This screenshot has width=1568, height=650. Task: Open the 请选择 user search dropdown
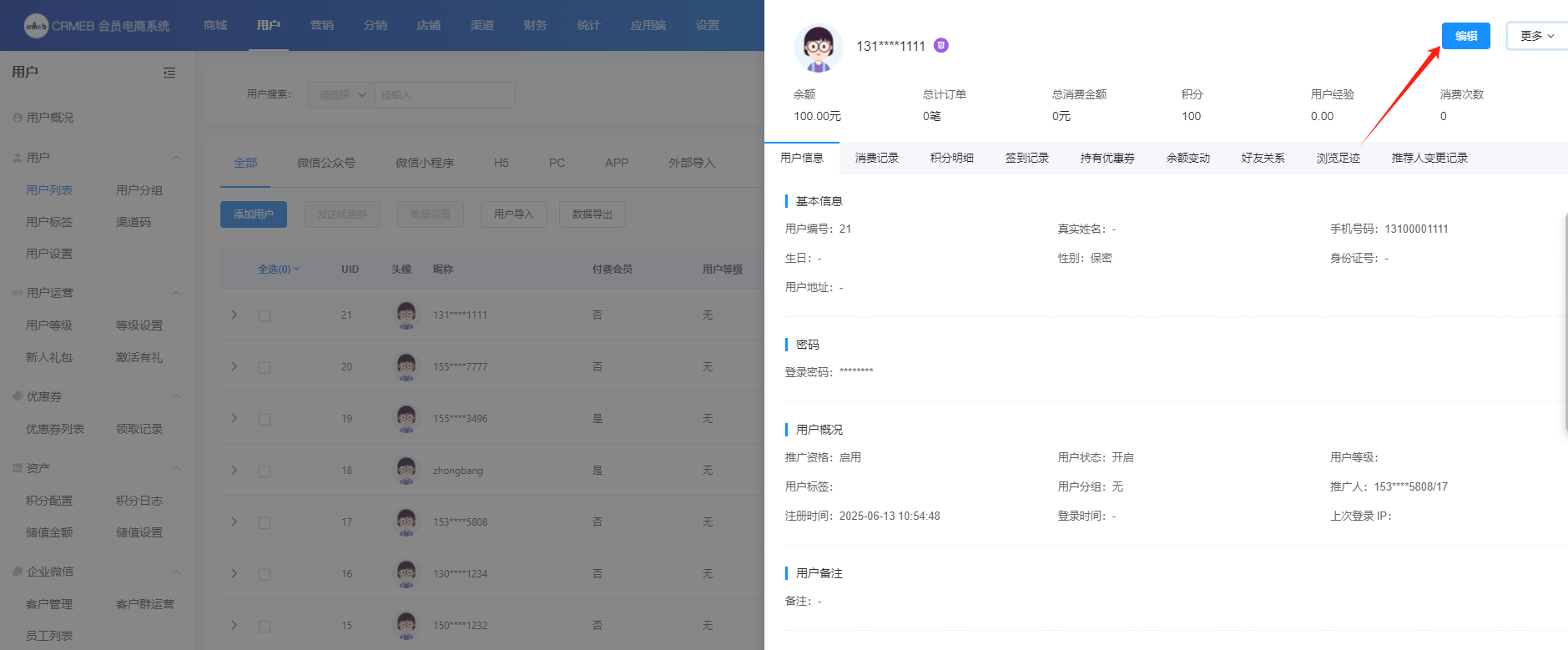coord(341,95)
